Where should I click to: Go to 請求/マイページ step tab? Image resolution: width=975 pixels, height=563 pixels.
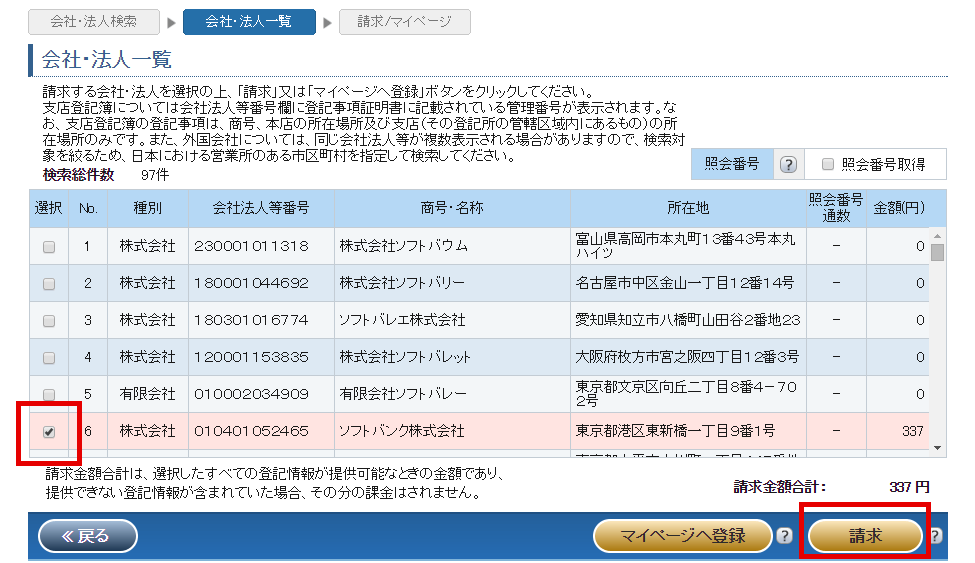pos(405,22)
